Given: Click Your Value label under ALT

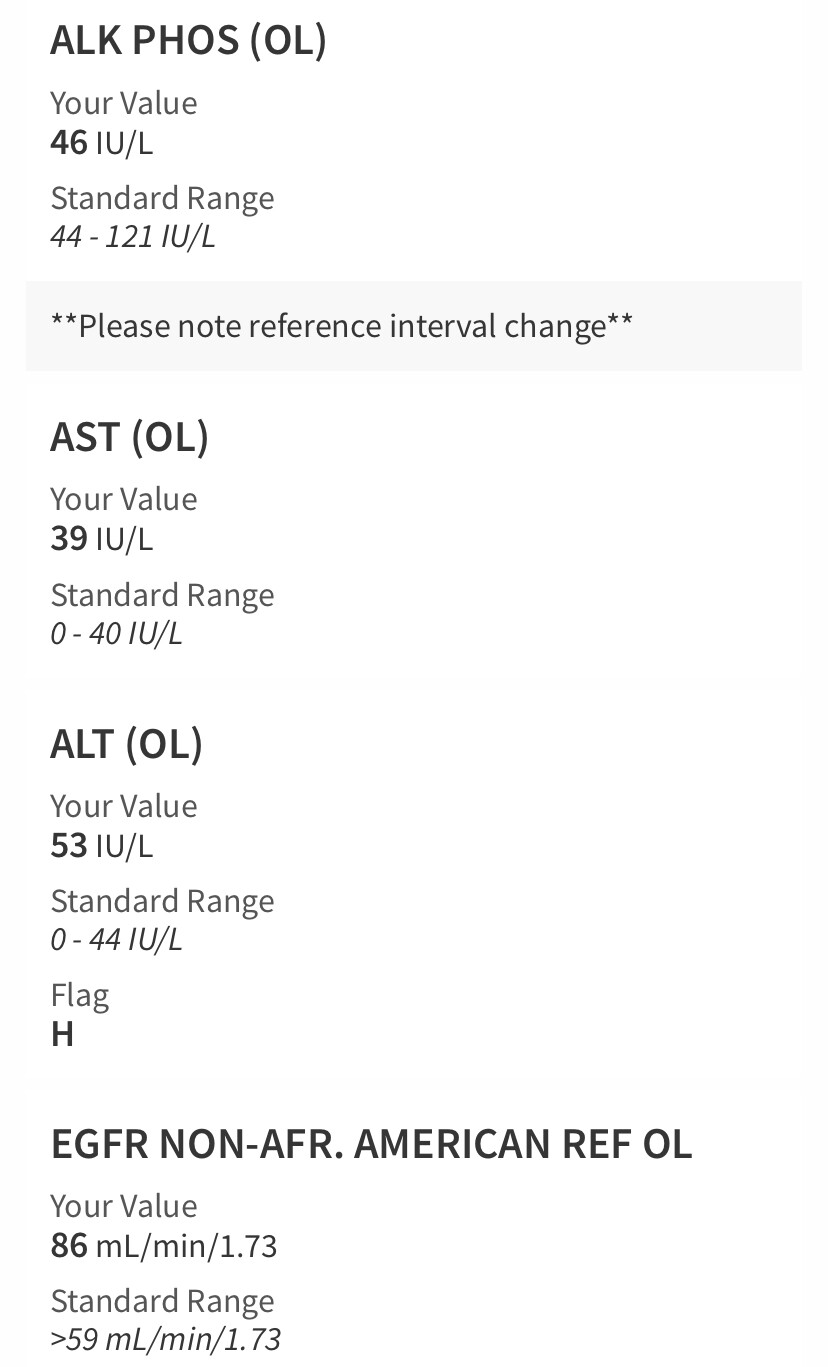Looking at the screenshot, I should click(x=124, y=806).
